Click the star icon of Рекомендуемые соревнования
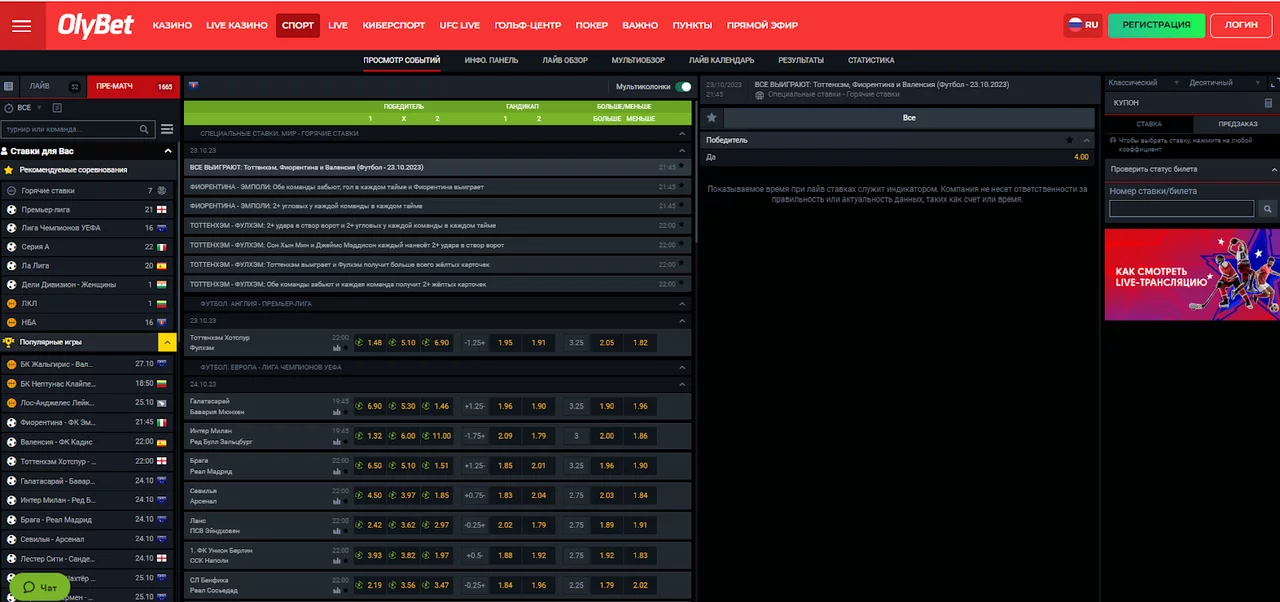This screenshot has width=1280, height=602. [9, 170]
